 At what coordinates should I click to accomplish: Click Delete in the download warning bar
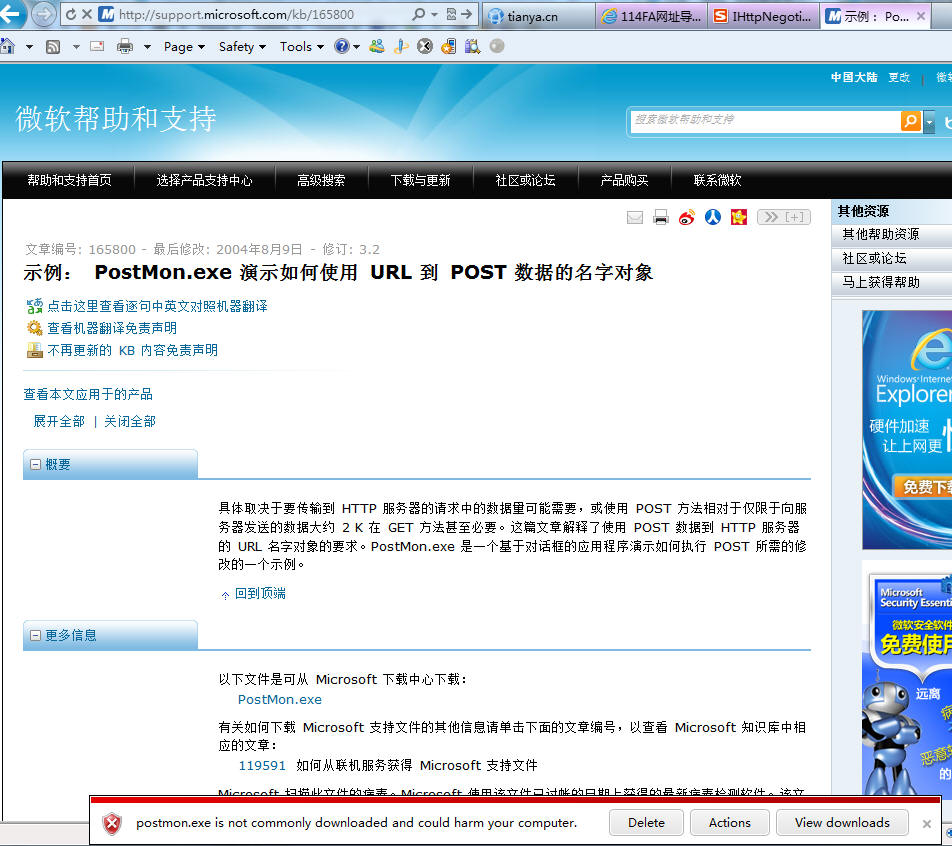click(x=646, y=823)
